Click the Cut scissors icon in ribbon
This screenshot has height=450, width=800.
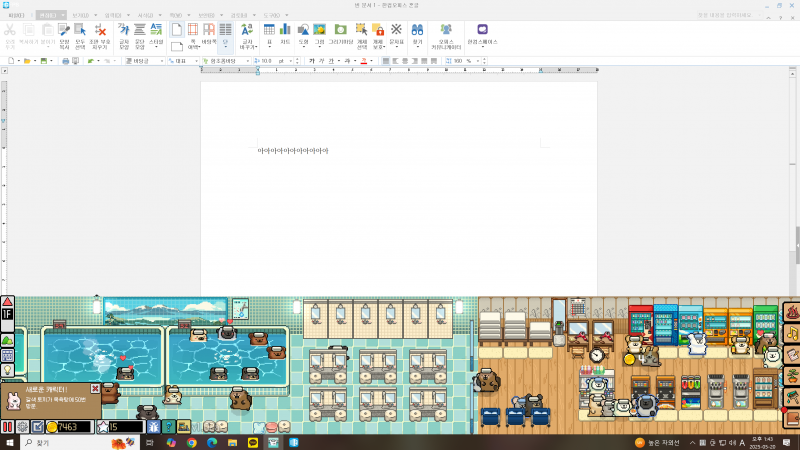[x=10, y=30]
